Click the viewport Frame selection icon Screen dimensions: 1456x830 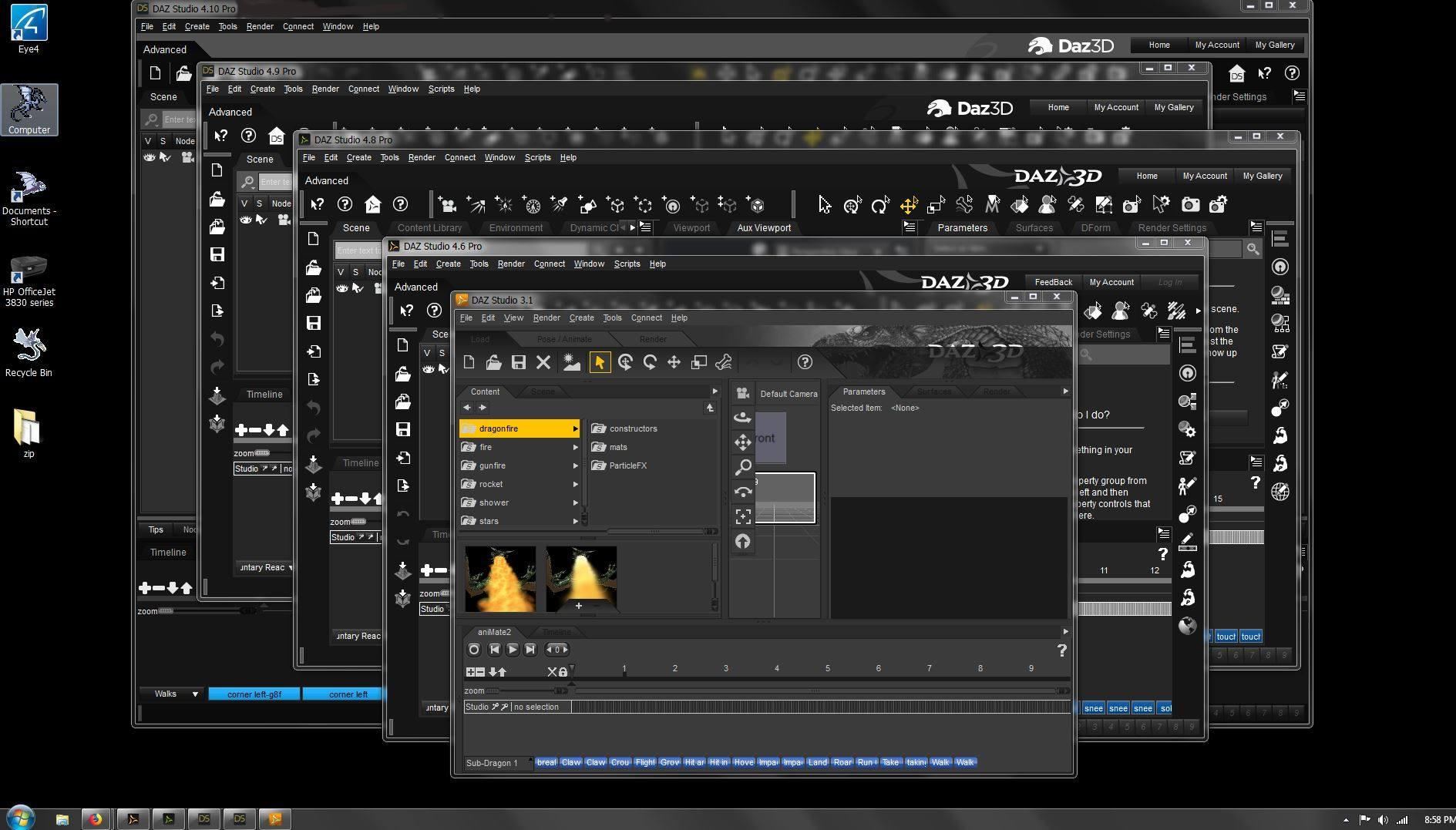[742, 516]
